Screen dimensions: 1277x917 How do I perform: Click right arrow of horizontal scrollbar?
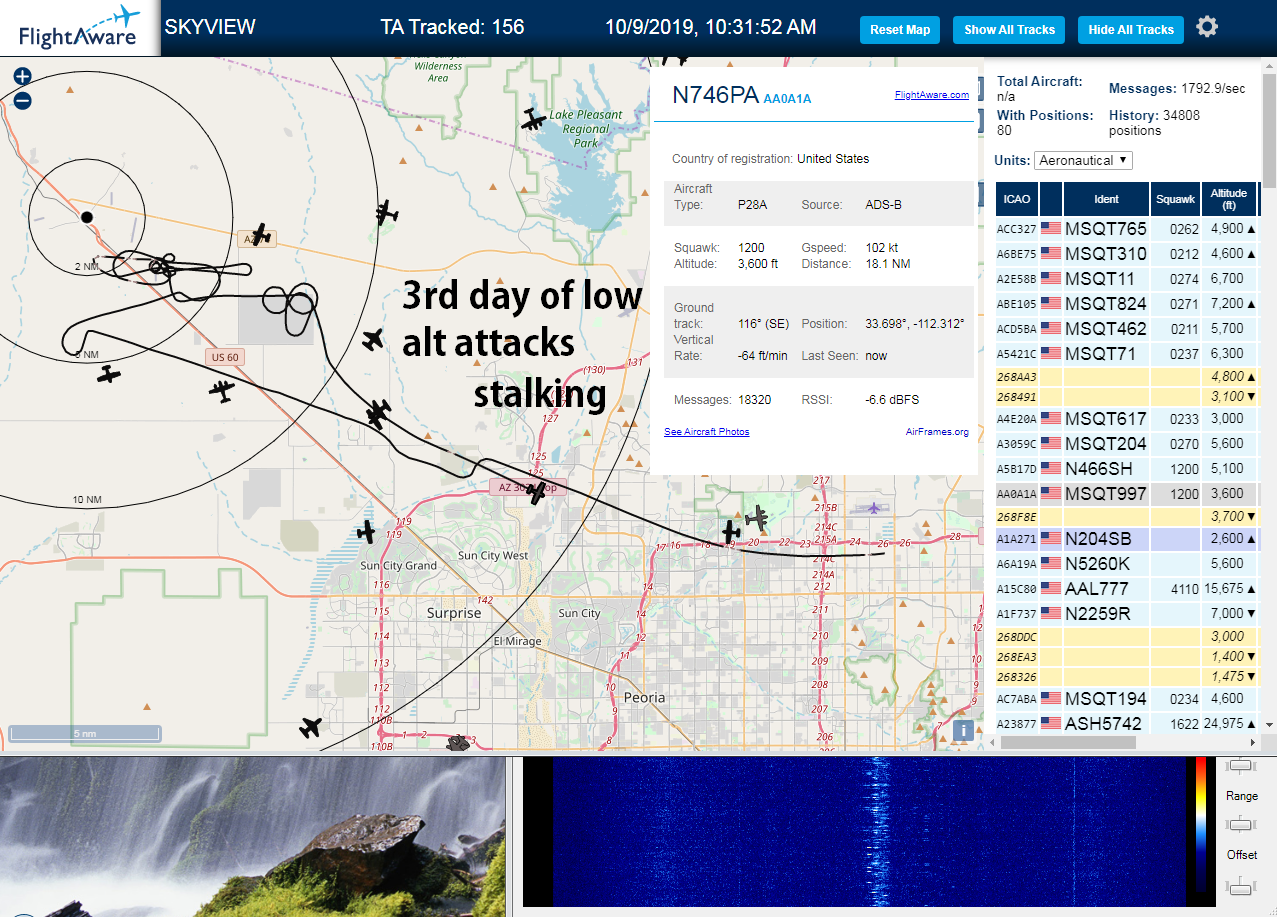[1254, 743]
